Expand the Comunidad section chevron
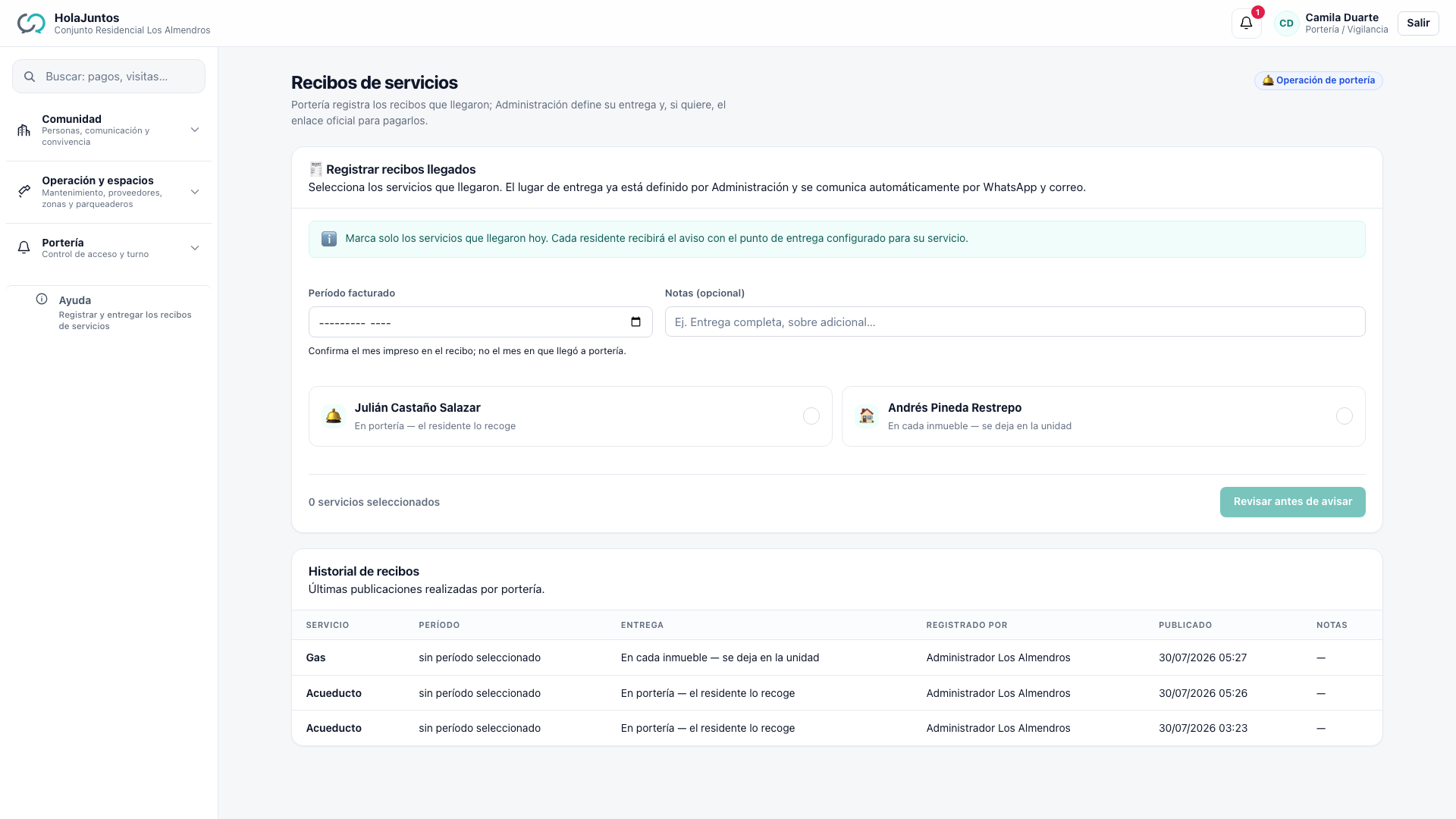This screenshot has width=1456, height=819. point(195,130)
